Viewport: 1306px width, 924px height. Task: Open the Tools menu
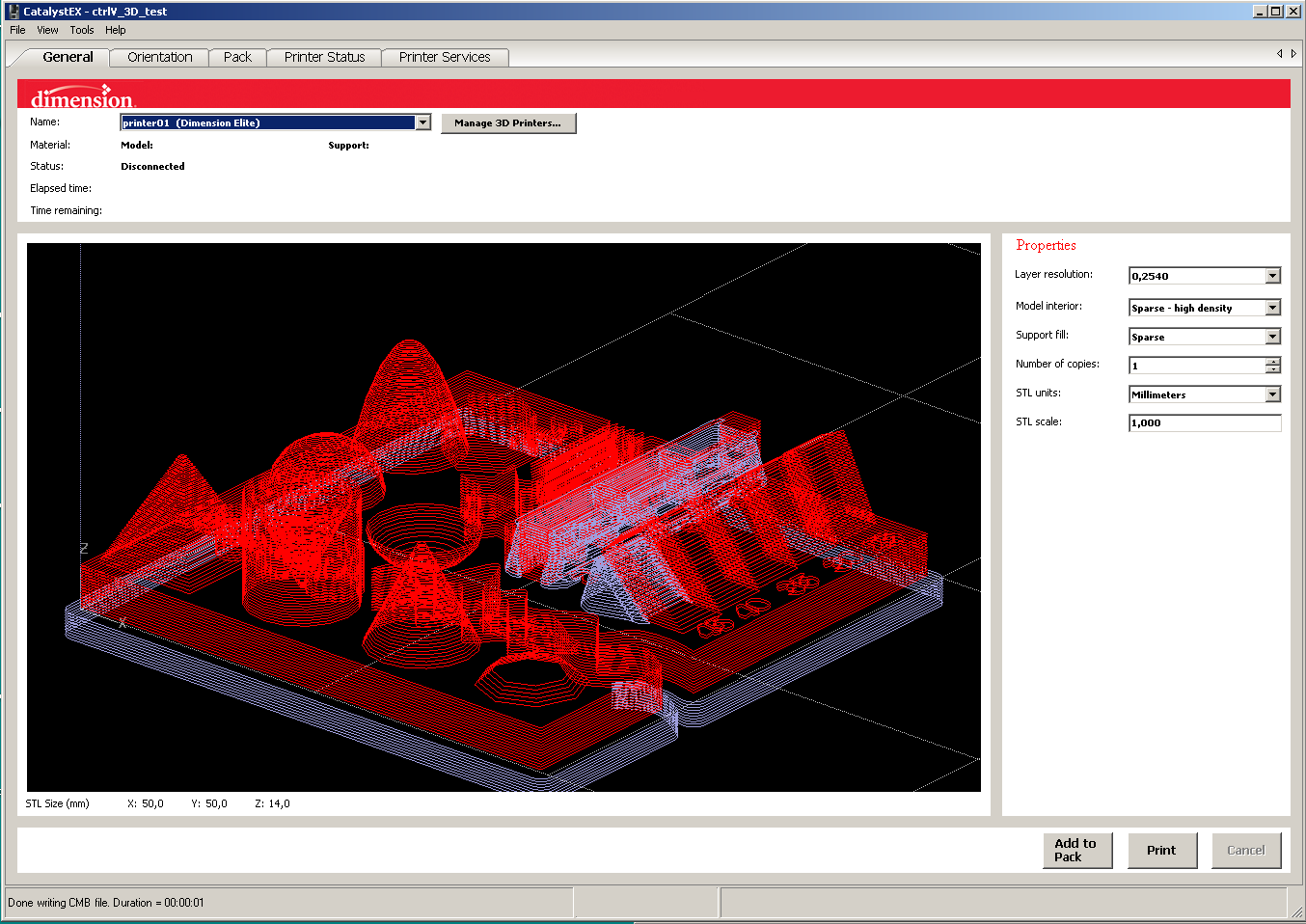[82, 30]
